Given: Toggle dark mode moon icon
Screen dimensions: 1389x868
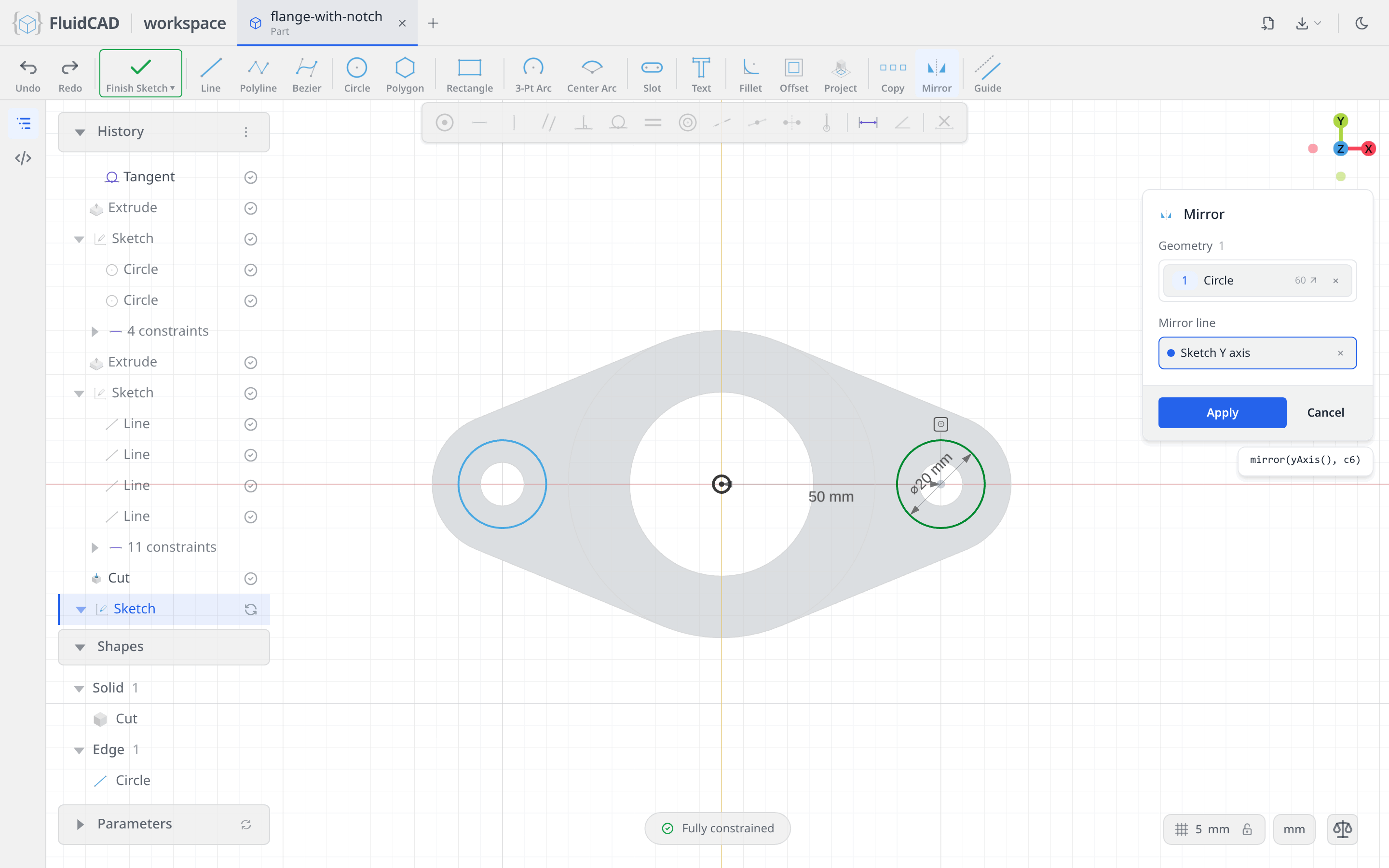Looking at the screenshot, I should coord(1362,23).
